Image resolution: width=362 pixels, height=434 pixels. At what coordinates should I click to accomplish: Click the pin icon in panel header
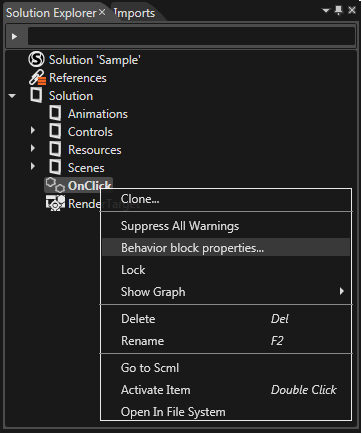pyautogui.click(x=338, y=11)
